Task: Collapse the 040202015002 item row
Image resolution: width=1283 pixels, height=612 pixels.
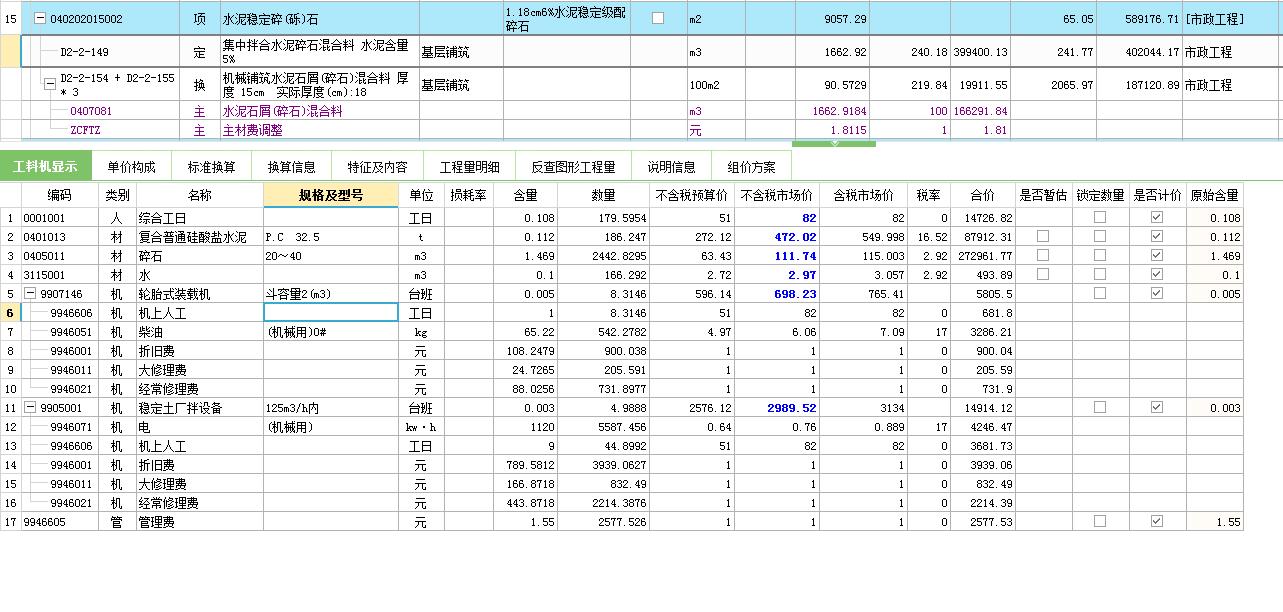Action: (40, 19)
